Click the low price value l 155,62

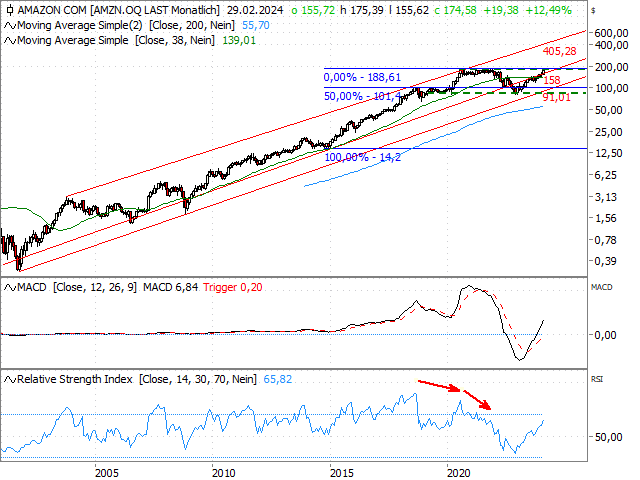(409, 10)
